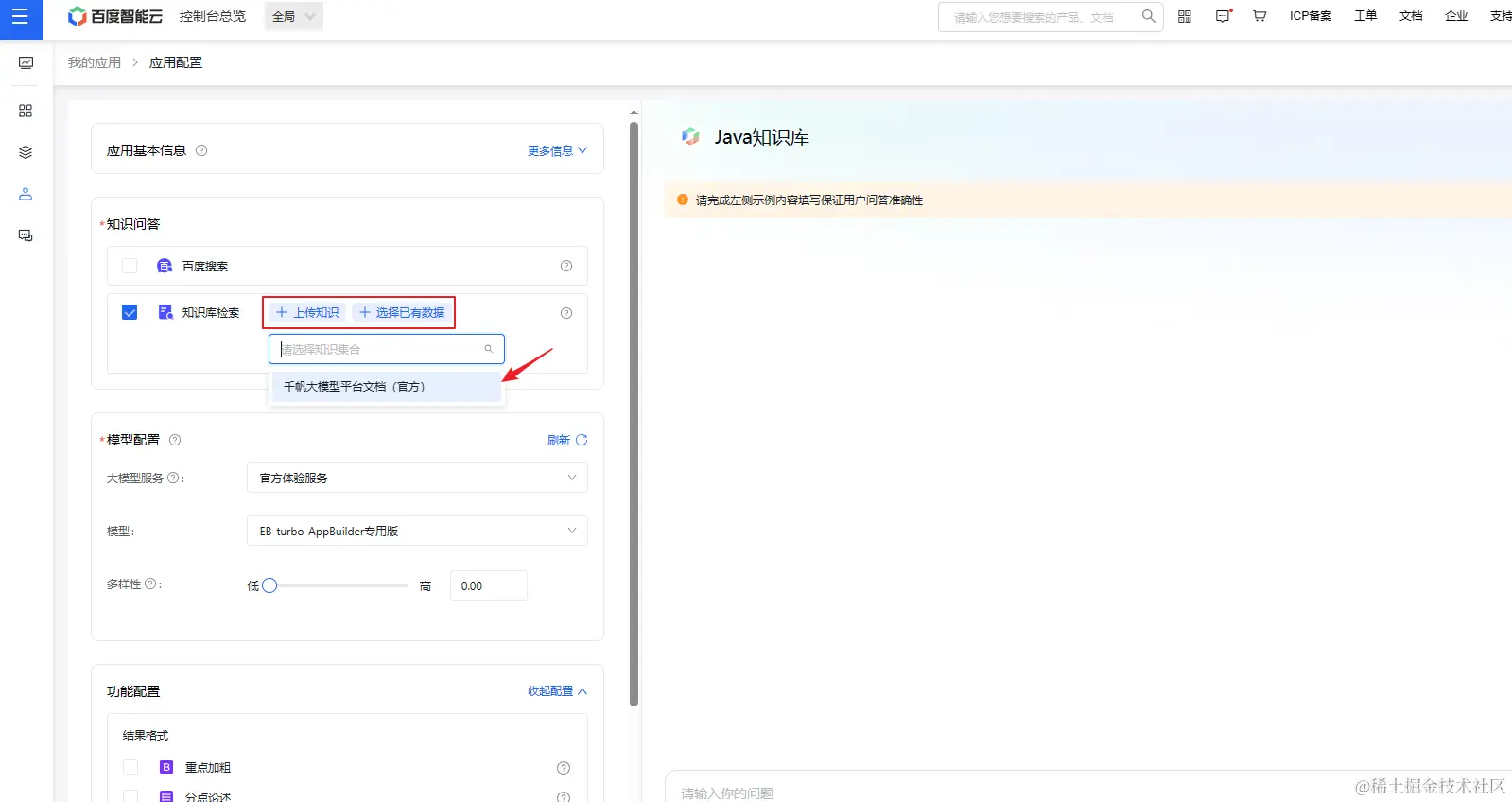Go to 我的应用 breadcrumb
This screenshot has height=802, width=1512.
point(95,62)
